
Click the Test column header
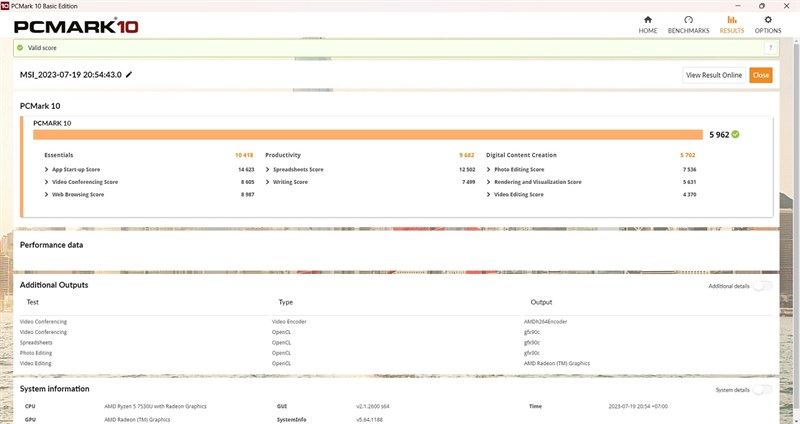tap(33, 302)
